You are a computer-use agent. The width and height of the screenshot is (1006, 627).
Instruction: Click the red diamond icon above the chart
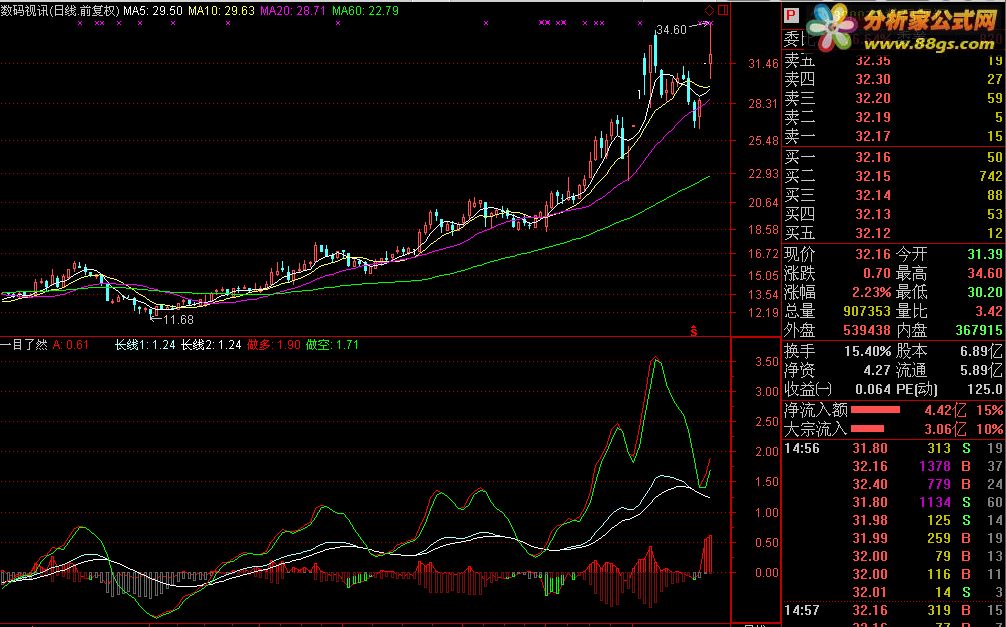pyautogui.click(x=708, y=10)
